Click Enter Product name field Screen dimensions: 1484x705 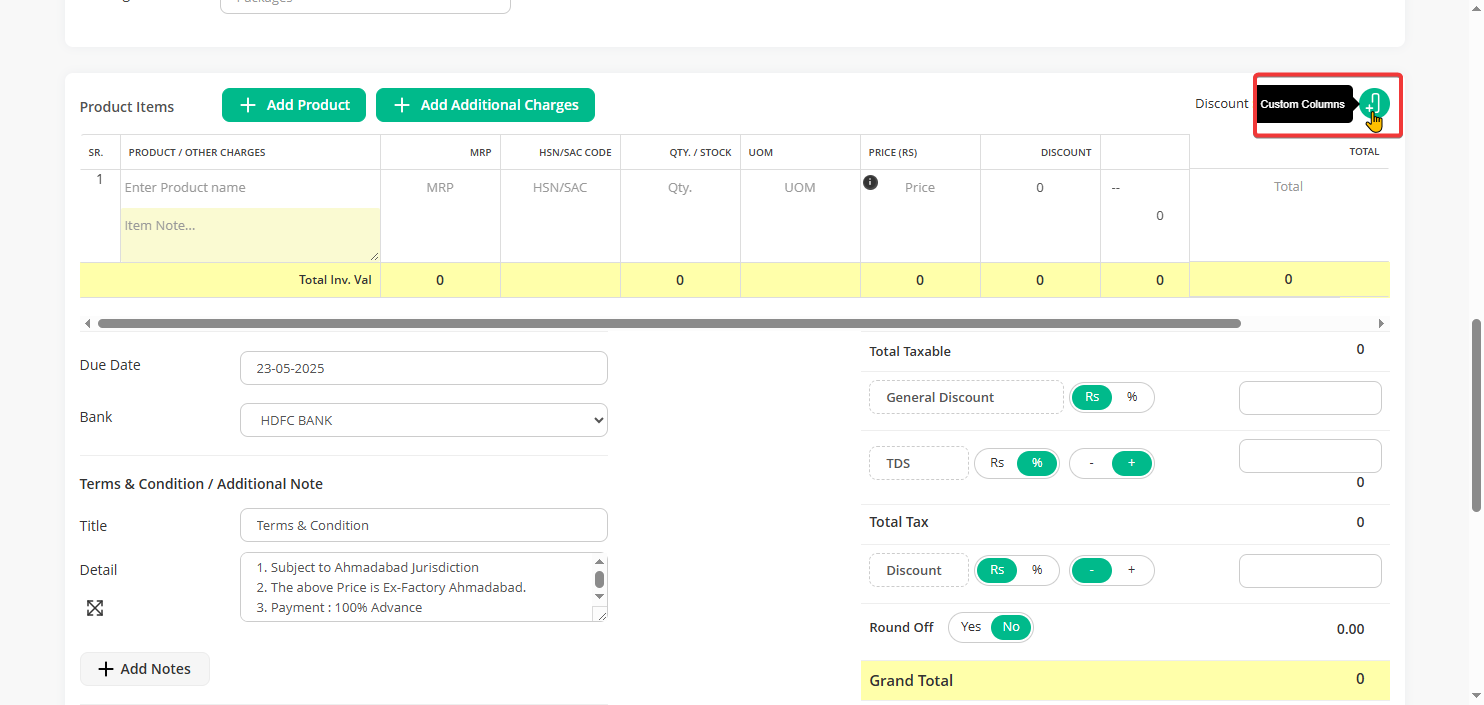pos(249,188)
